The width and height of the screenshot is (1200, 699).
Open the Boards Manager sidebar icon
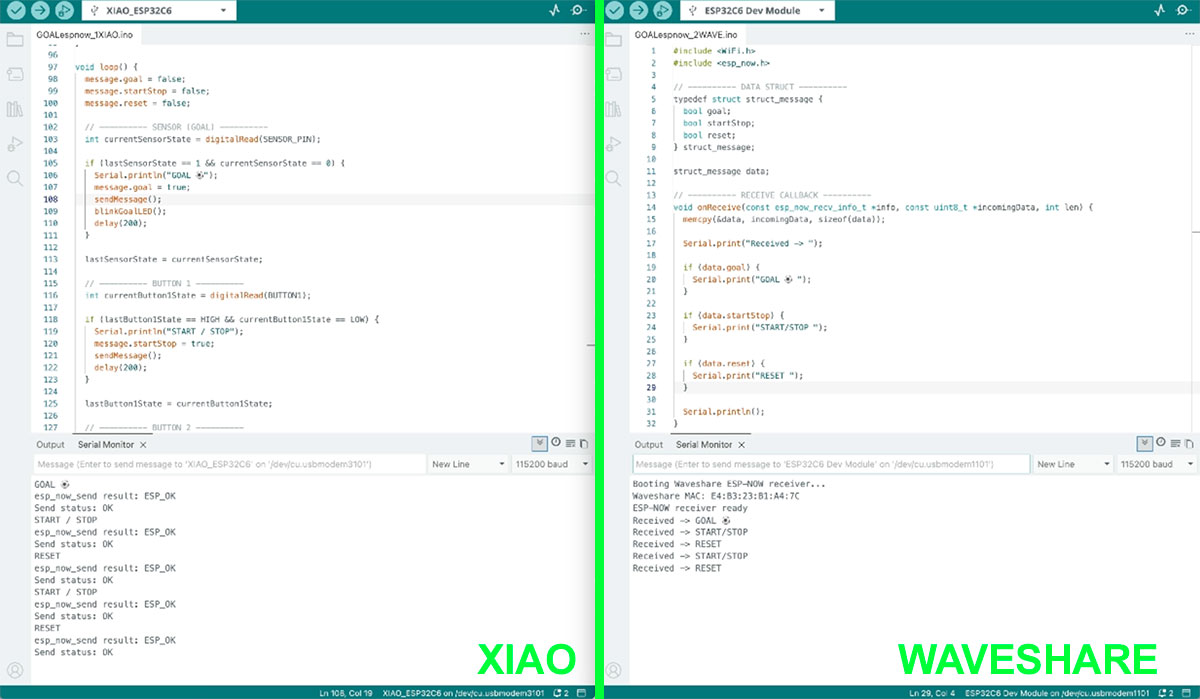(x=15, y=74)
